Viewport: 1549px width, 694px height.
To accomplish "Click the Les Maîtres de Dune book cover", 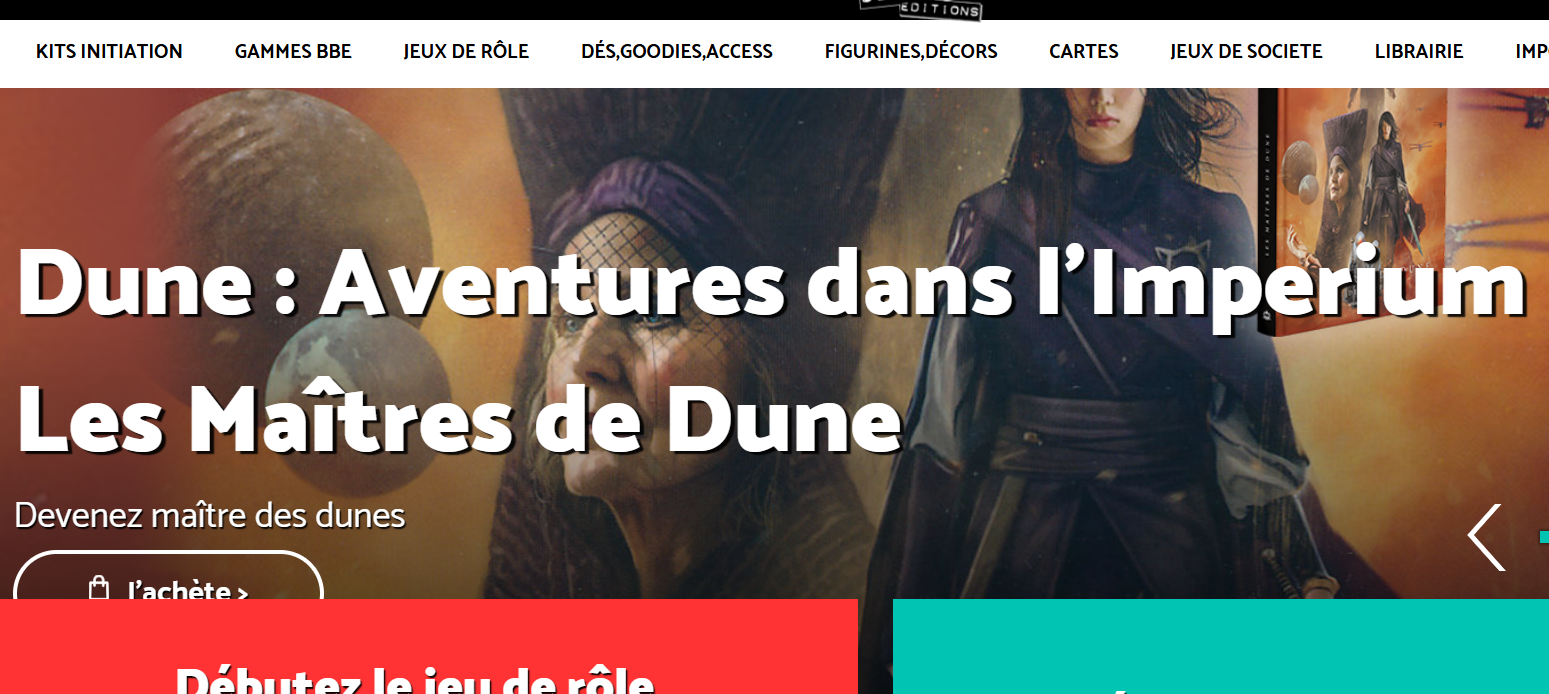I will click(1350, 211).
